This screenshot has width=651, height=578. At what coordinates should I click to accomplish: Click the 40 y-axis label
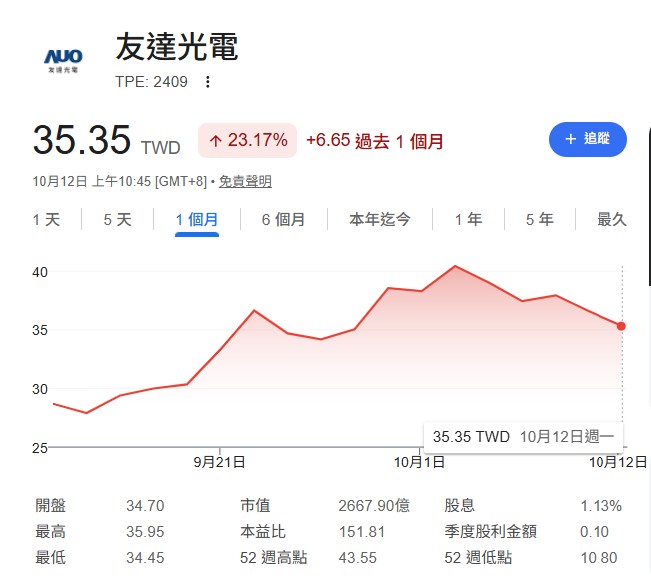point(40,272)
